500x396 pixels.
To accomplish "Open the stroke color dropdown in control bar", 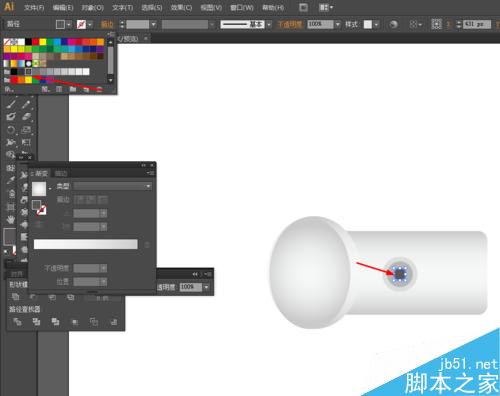I will point(90,24).
